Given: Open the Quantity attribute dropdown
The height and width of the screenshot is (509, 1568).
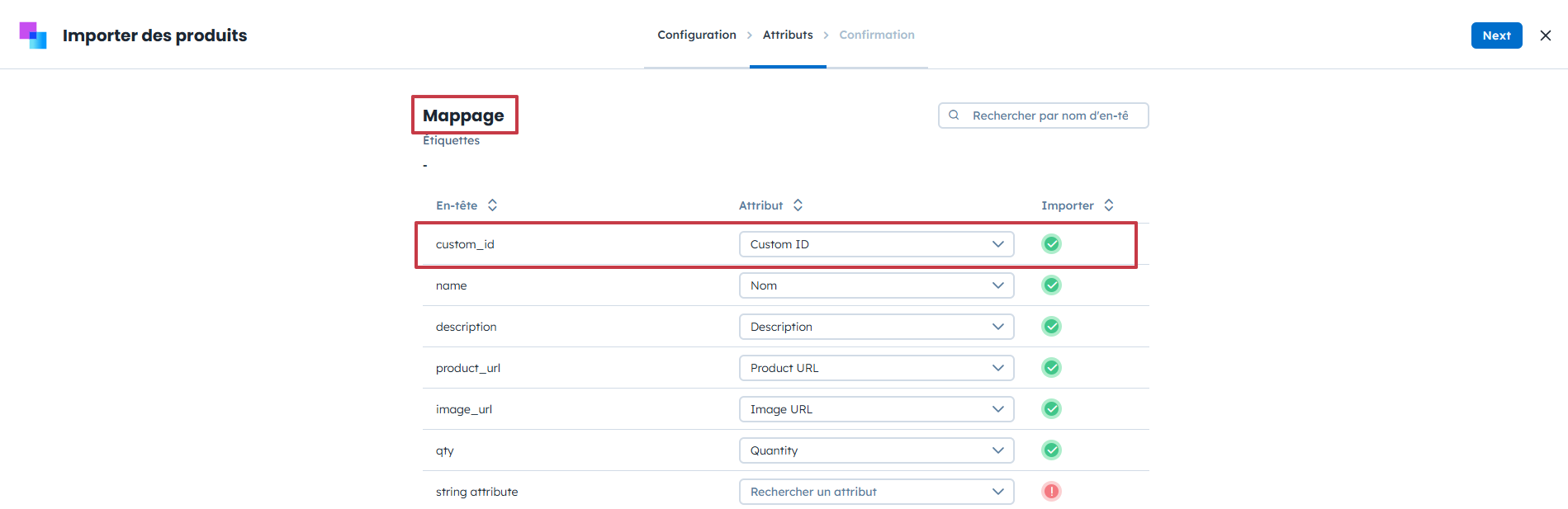Looking at the screenshot, I should click(x=876, y=450).
